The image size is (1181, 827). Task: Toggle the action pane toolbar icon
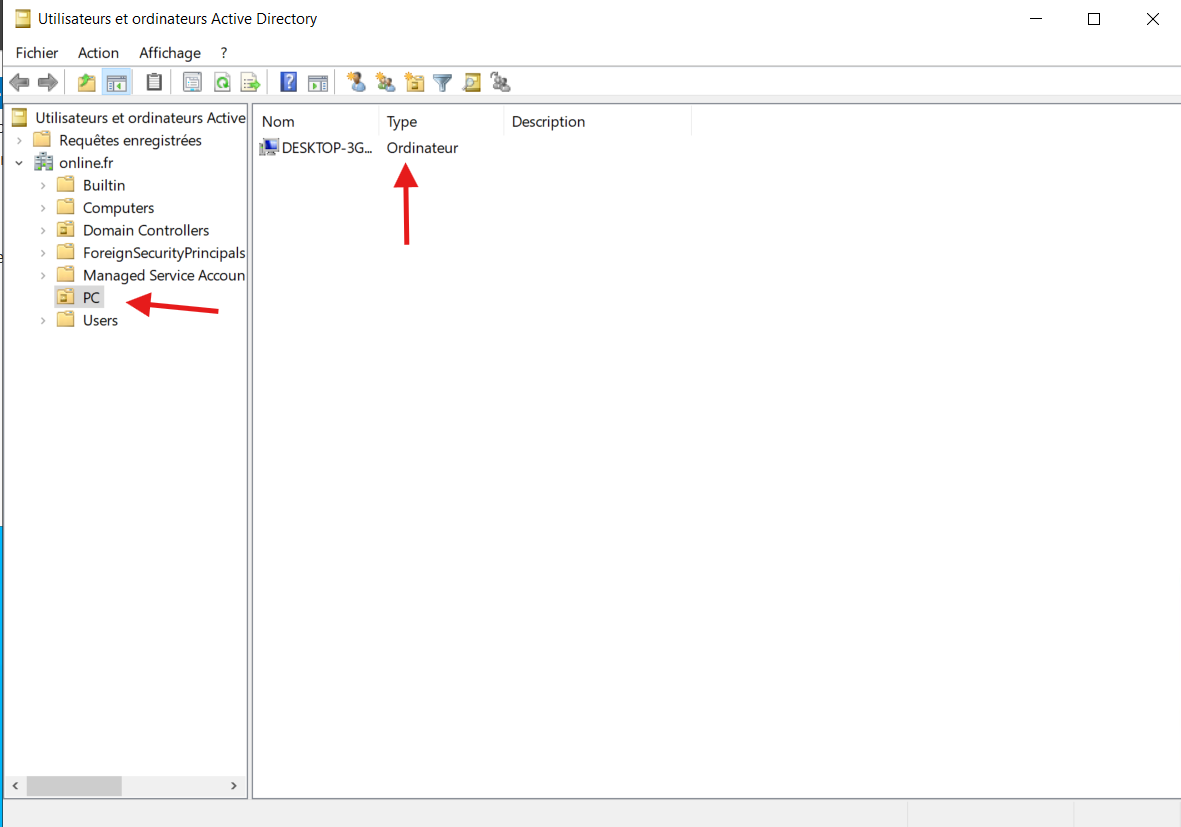[318, 82]
